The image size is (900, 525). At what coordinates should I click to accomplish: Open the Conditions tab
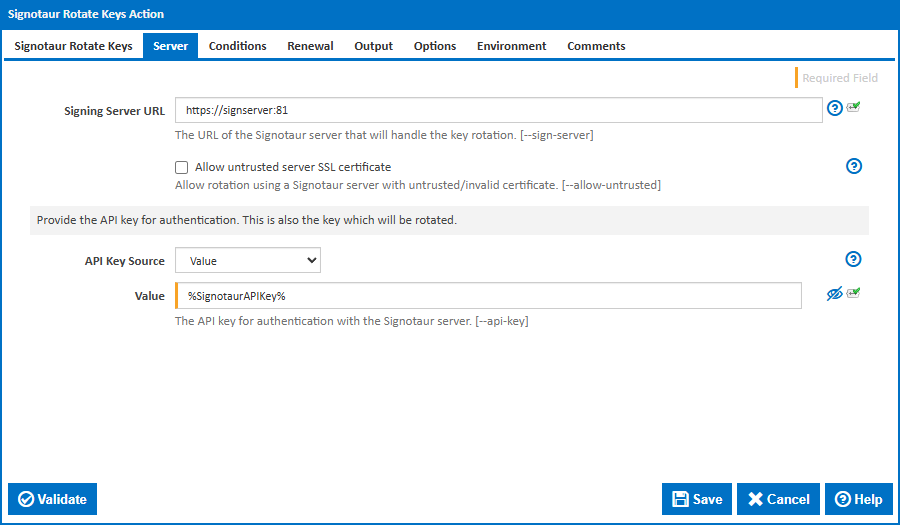click(x=238, y=46)
